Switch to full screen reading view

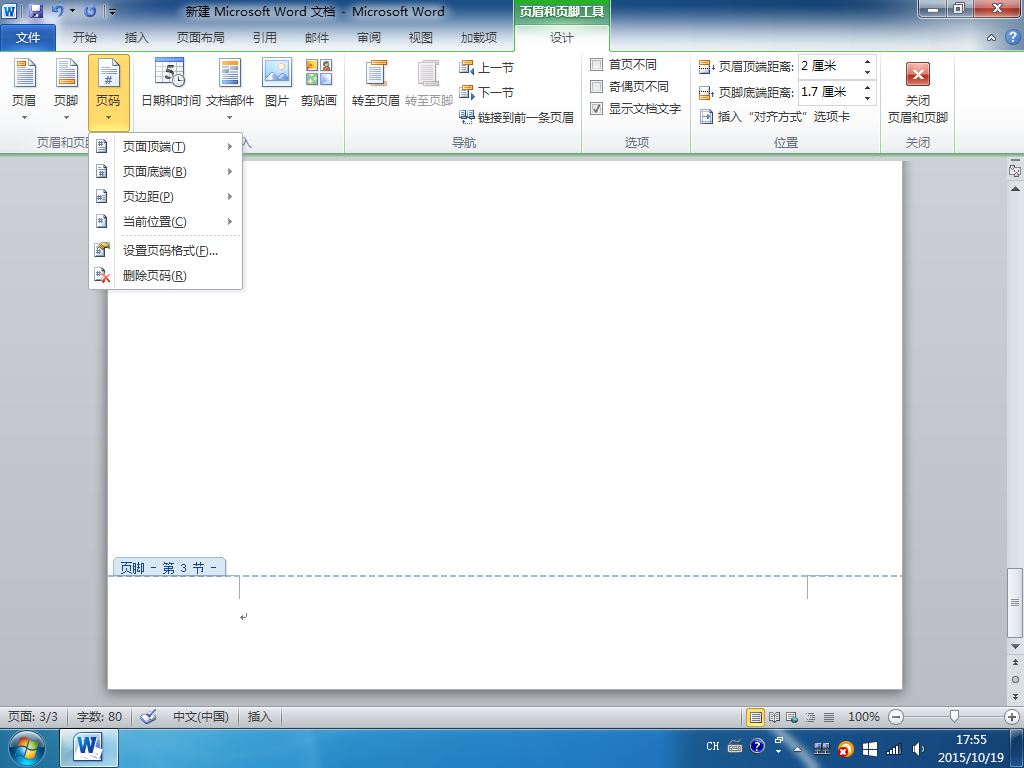pyautogui.click(x=775, y=717)
